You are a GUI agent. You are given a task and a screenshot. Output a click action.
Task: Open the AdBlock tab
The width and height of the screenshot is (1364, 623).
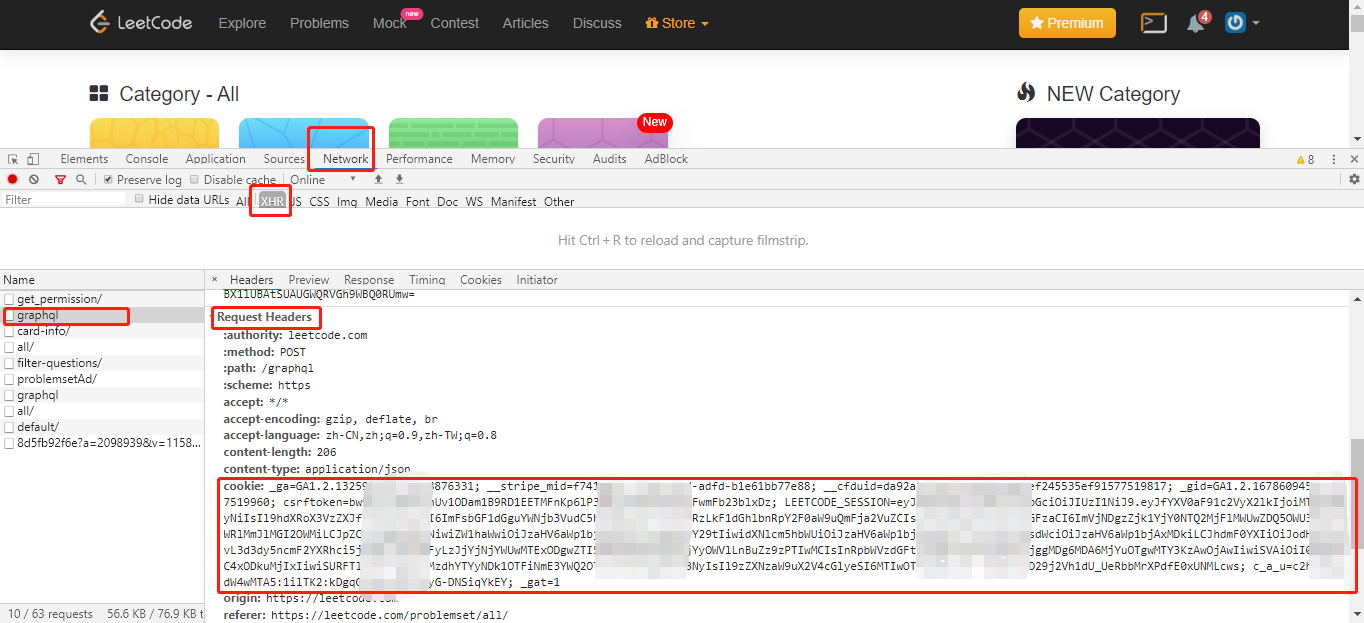tap(666, 159)
